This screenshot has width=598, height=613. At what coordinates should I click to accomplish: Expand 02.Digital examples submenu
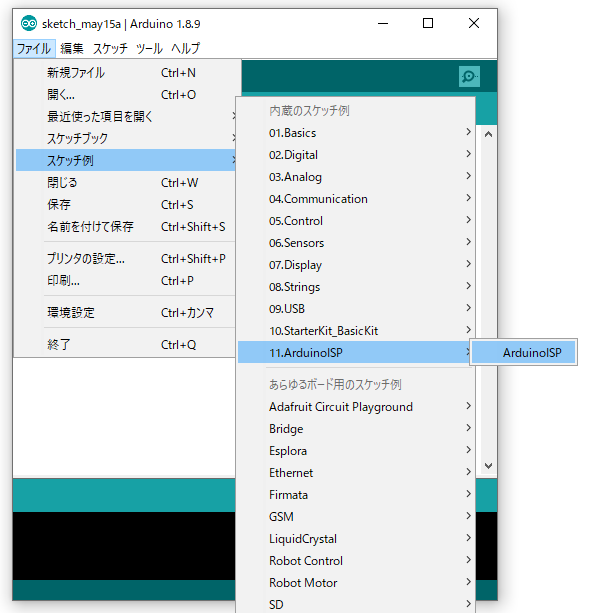tap(356, 154)
